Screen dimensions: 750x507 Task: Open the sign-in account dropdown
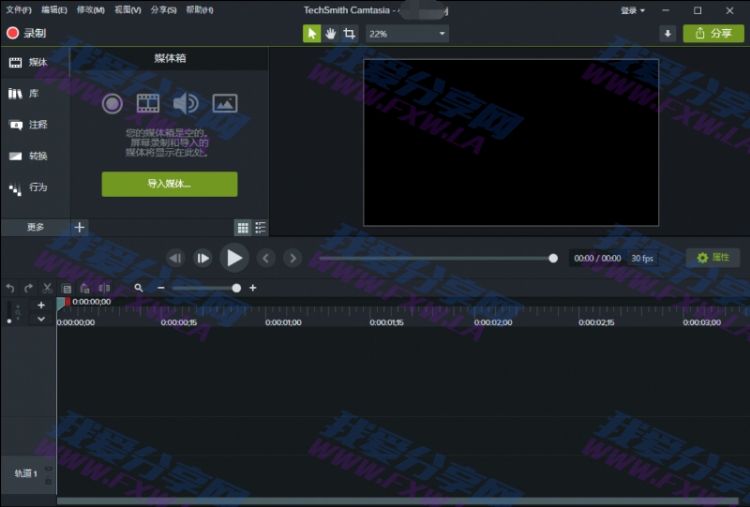[x=633, y=10]
